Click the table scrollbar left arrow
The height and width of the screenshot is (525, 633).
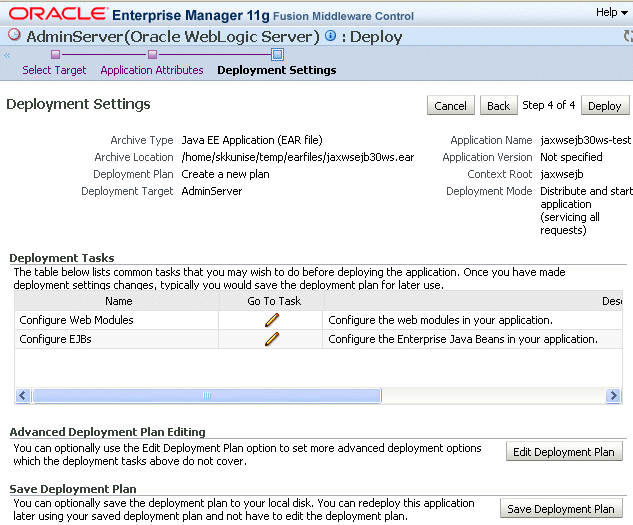23,395
